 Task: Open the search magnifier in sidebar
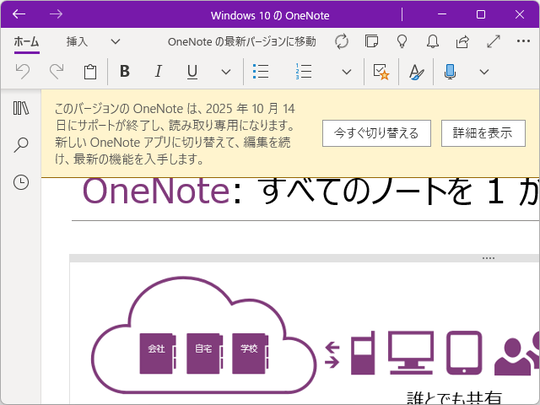[21, 145]
